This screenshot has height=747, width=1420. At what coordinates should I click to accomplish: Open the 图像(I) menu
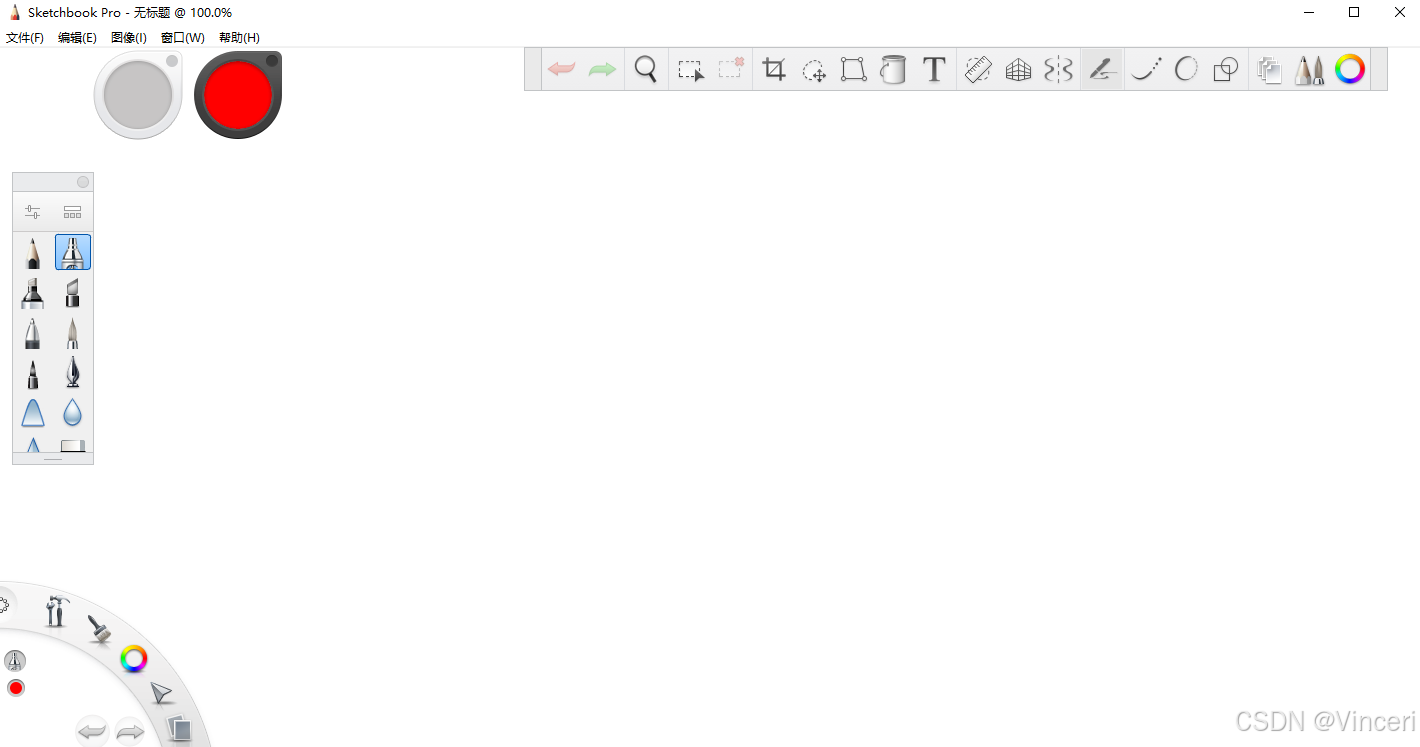point(129,38)
